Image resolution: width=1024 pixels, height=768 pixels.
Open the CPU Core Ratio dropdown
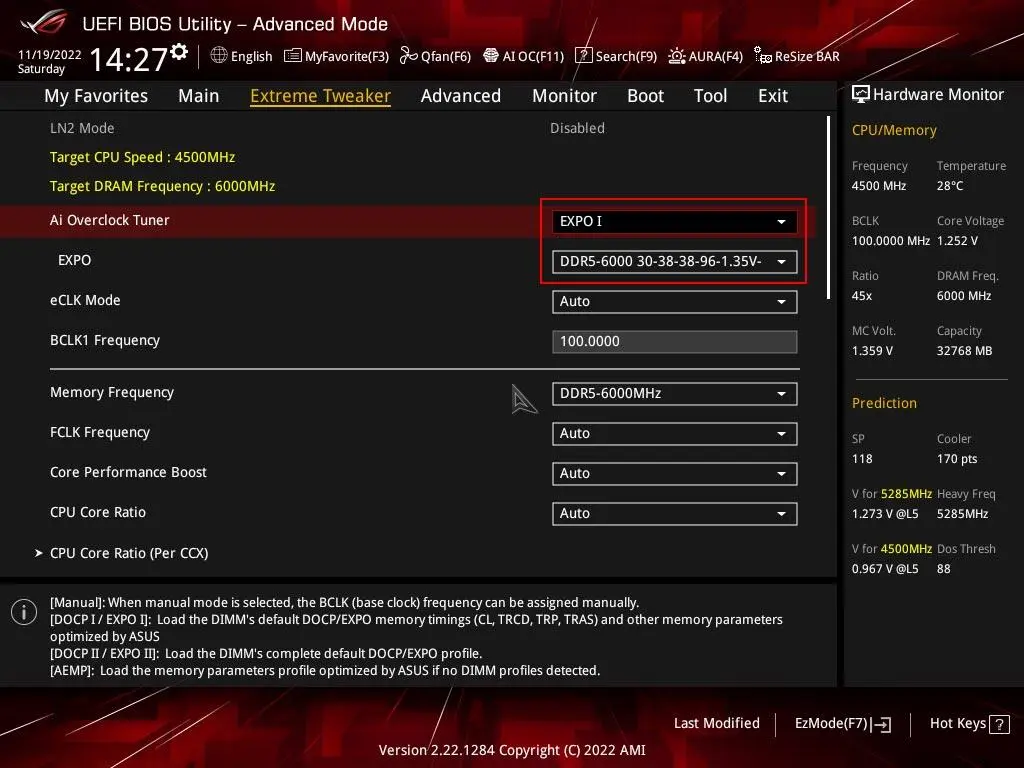click(674, 513)
